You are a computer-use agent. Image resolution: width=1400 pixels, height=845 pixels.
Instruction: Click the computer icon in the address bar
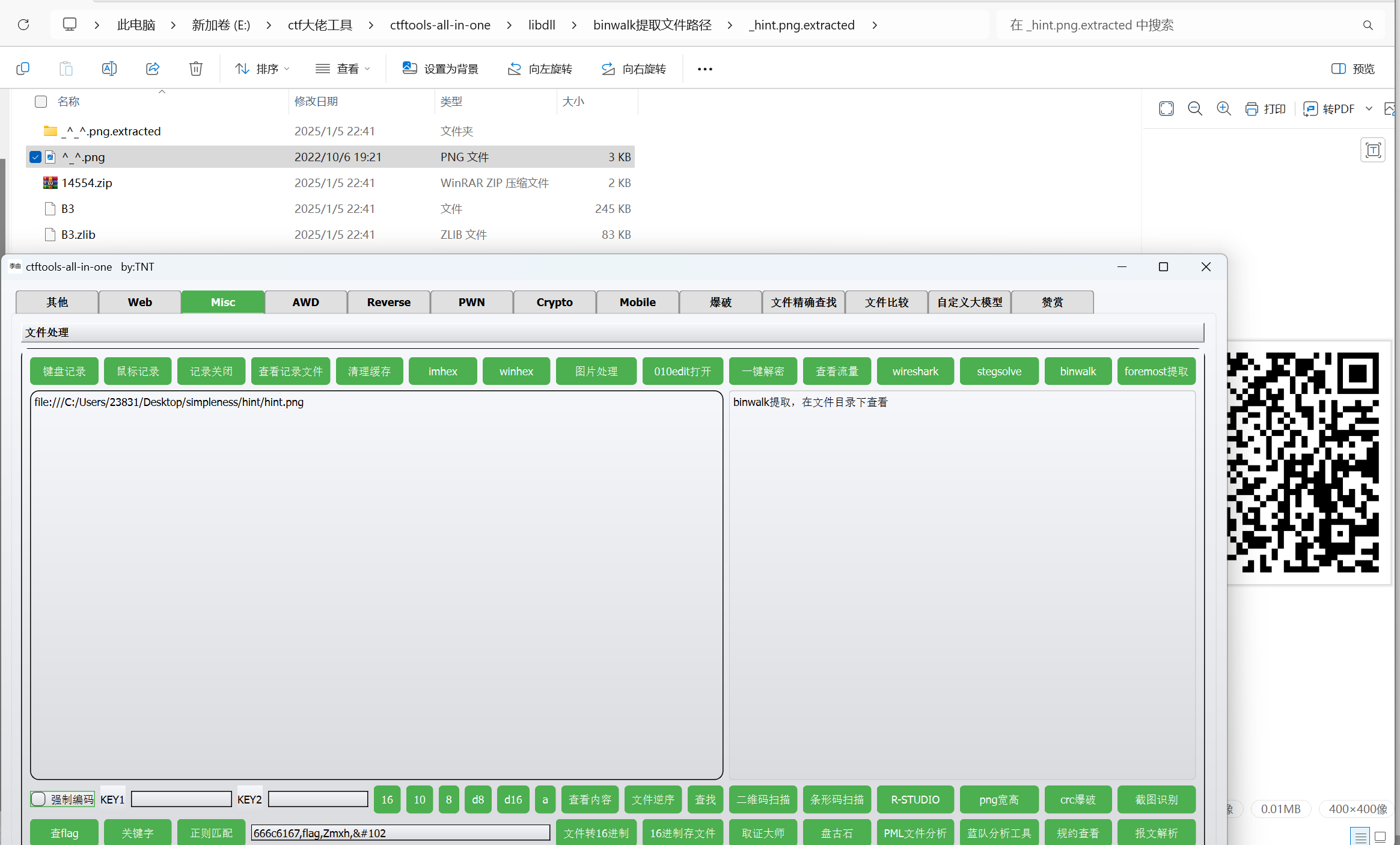pos(70,25)
